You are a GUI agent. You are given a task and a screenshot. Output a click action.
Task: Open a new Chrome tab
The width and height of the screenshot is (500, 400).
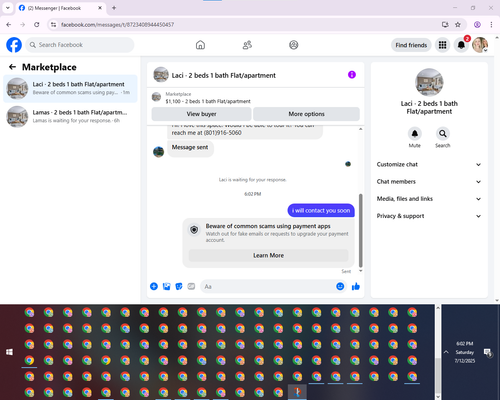[114, 8]
